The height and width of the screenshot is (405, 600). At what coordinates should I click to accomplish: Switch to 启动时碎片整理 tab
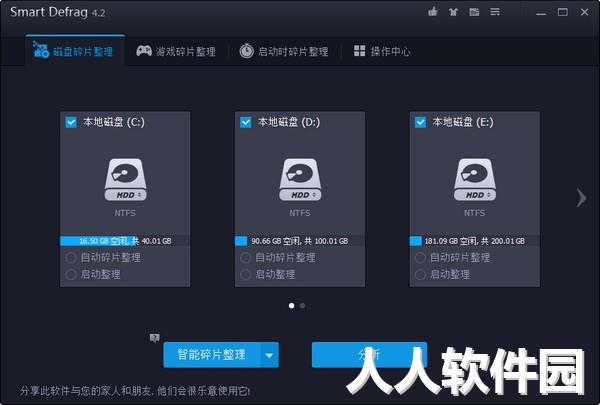click(284, 51)
